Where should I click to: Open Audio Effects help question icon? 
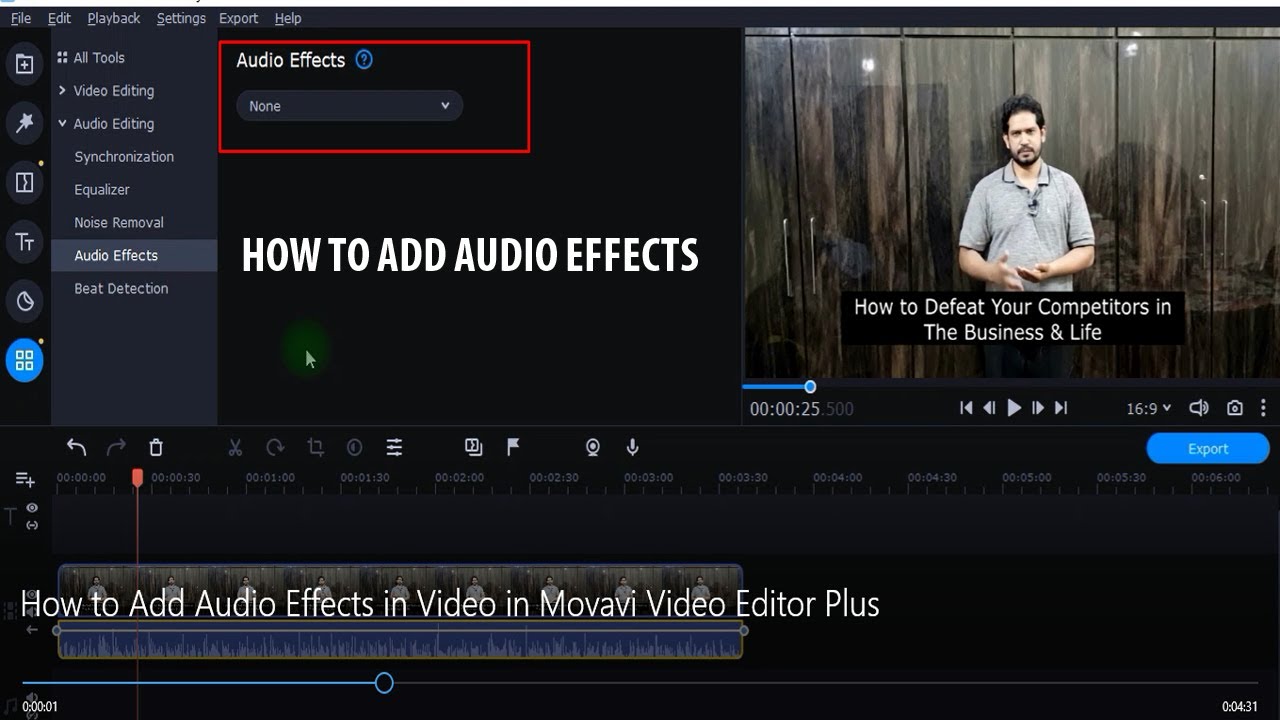[x=364, y=59]
